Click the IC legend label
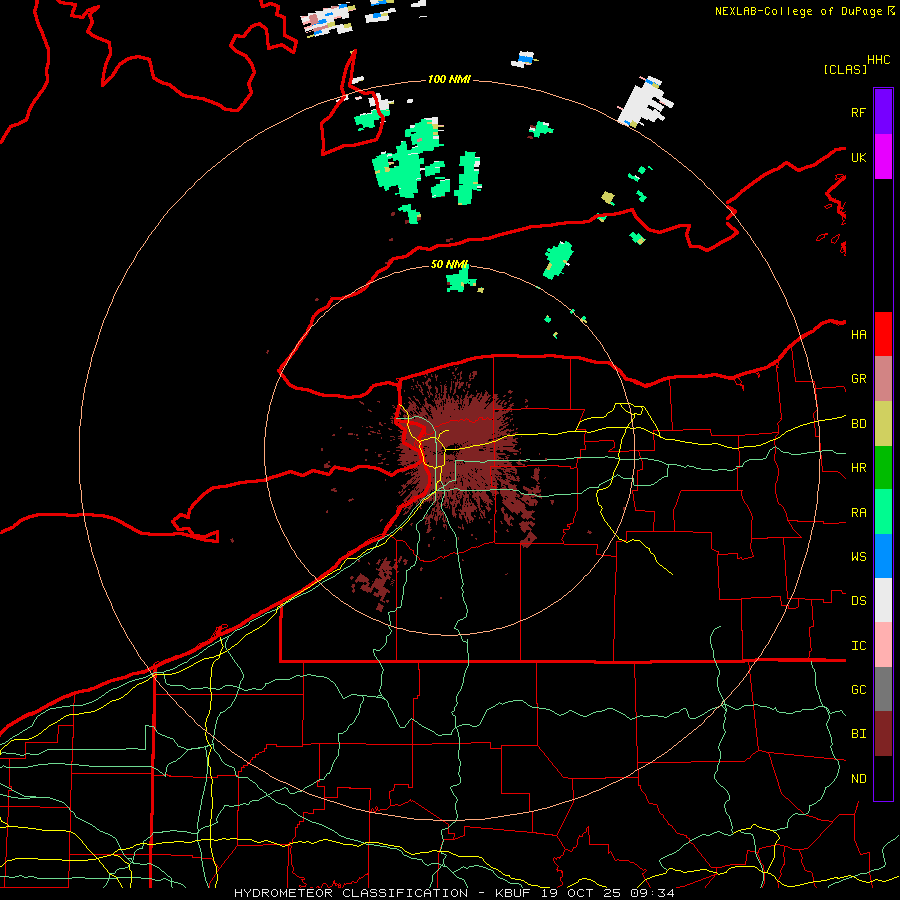Screen dimensions: 900x900 [x=858, y=646]
